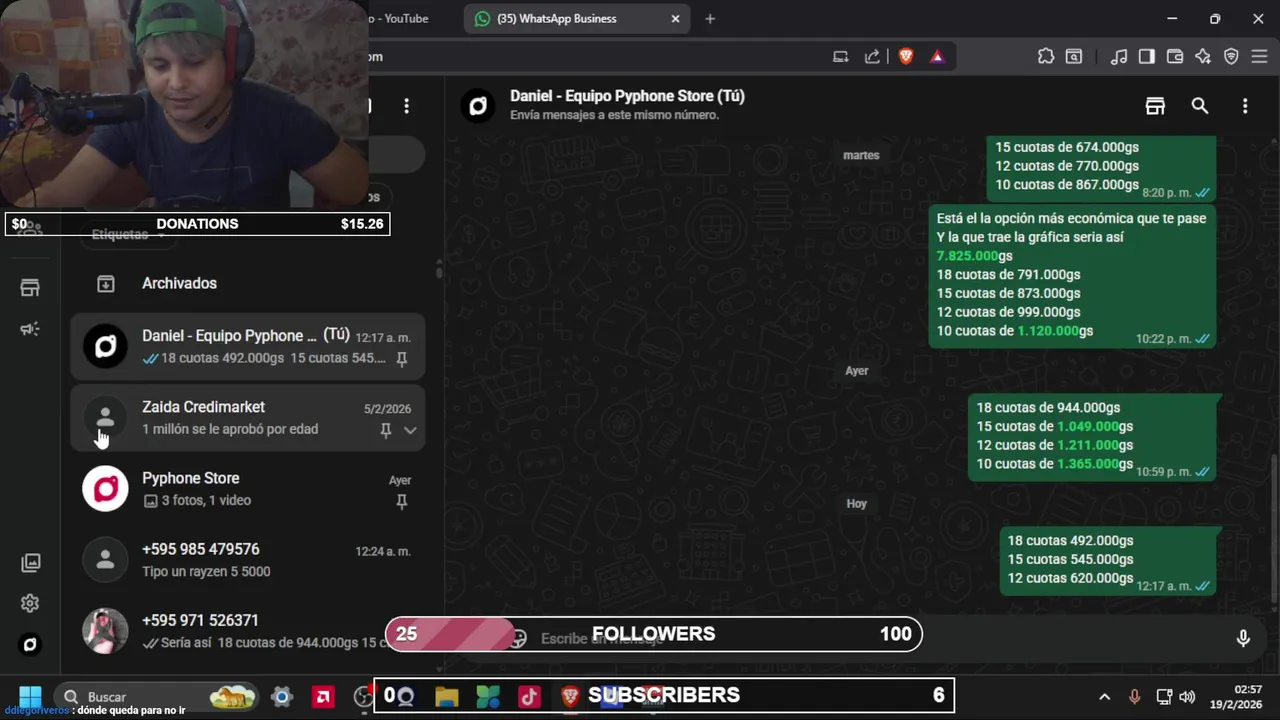The width and height of the screenshot is (1280, 720).
Task: Open Zaida Credimarket chat
Action: pyautogui.click(x=247, y=418)
